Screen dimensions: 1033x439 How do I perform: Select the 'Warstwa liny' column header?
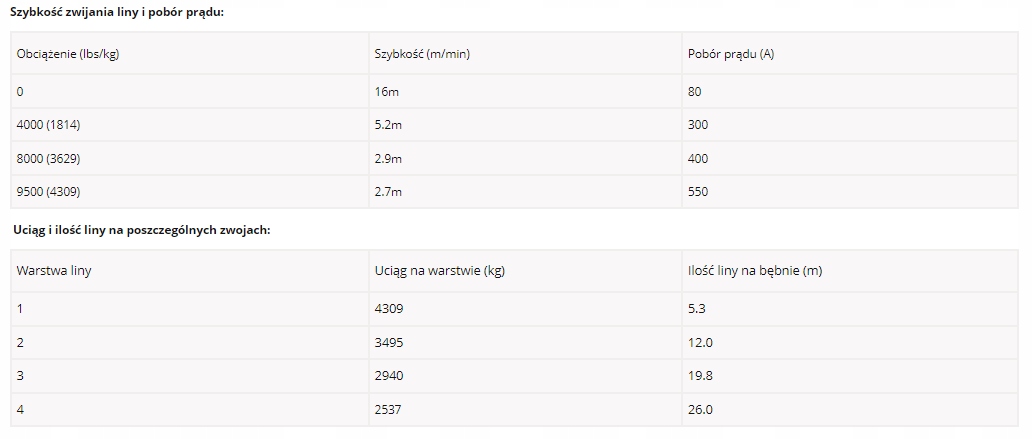pos(55,271)
